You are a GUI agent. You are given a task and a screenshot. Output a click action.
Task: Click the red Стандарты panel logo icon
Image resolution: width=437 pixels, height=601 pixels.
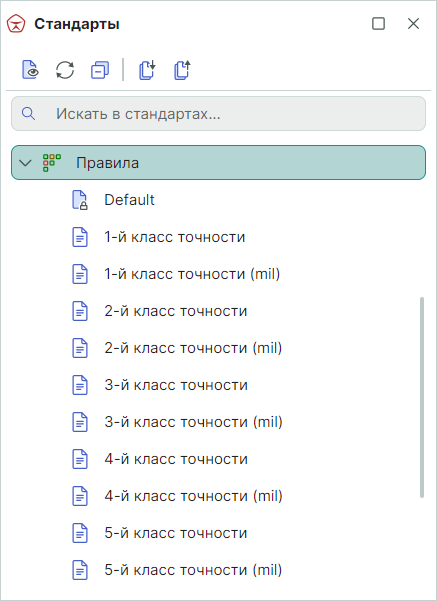coord(16,24)
